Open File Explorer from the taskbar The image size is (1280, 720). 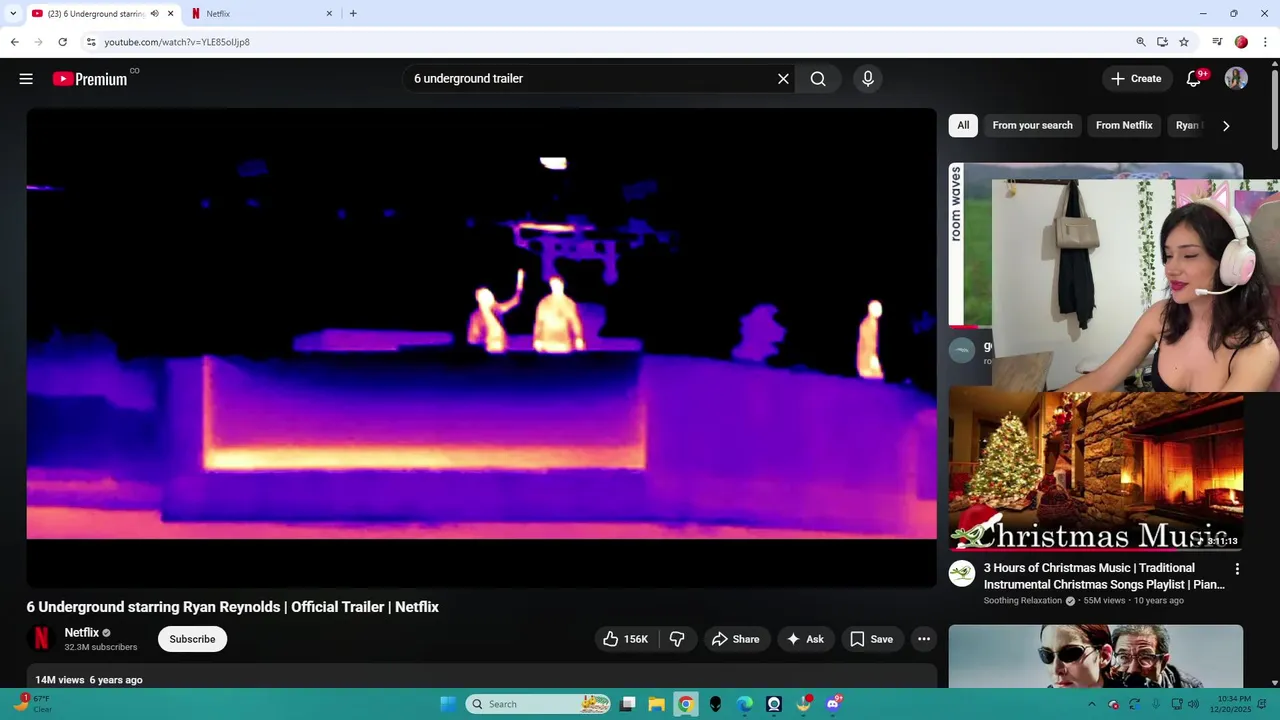pos(656,704)
